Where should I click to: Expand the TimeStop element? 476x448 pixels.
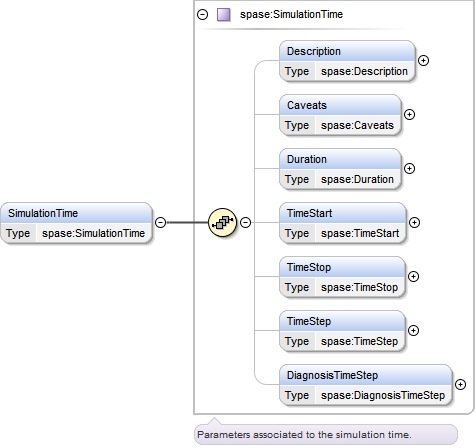[413, 276]
